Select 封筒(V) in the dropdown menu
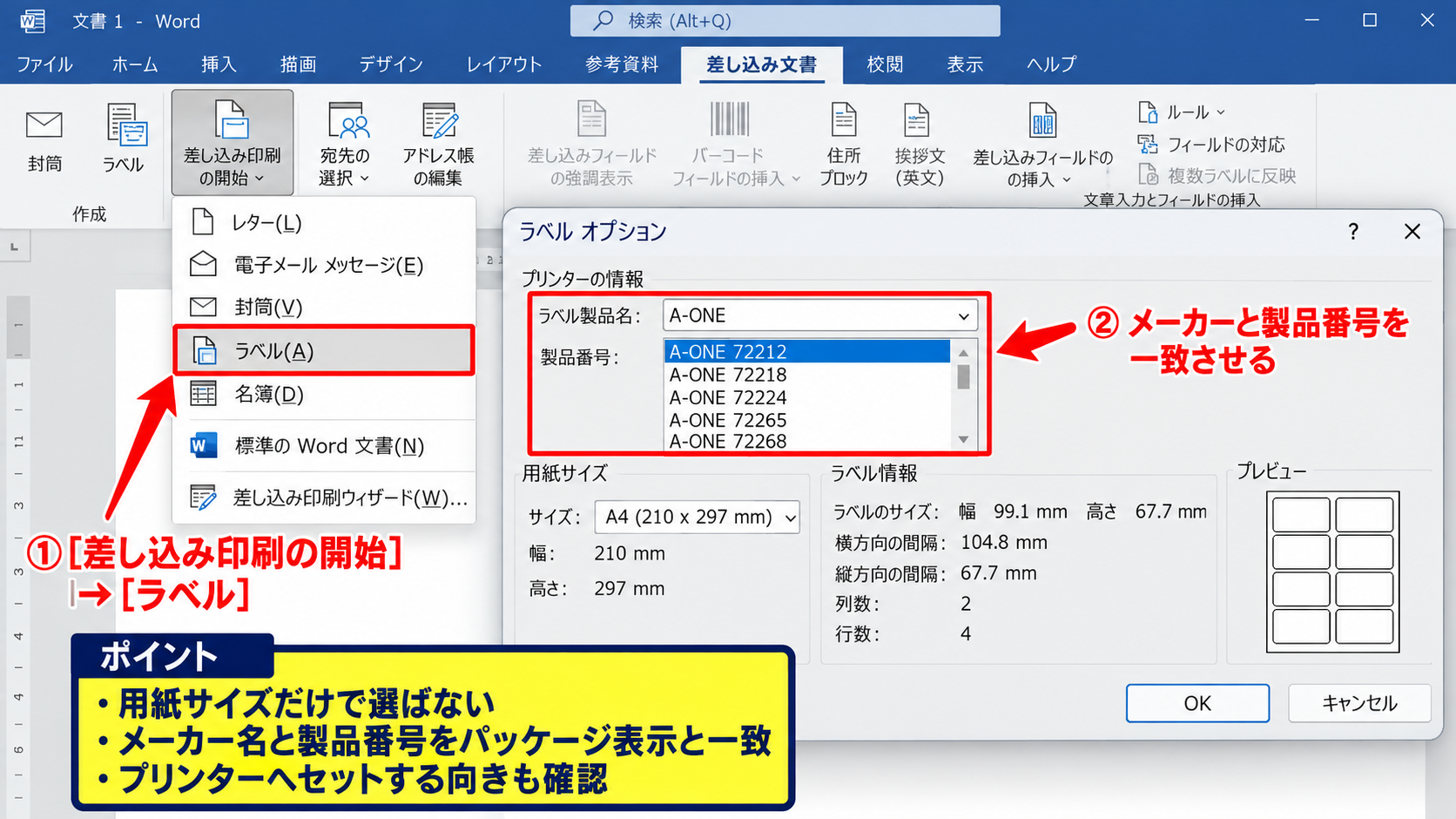1456x819 pixels. pyautogui.click(x=324, y=307)
